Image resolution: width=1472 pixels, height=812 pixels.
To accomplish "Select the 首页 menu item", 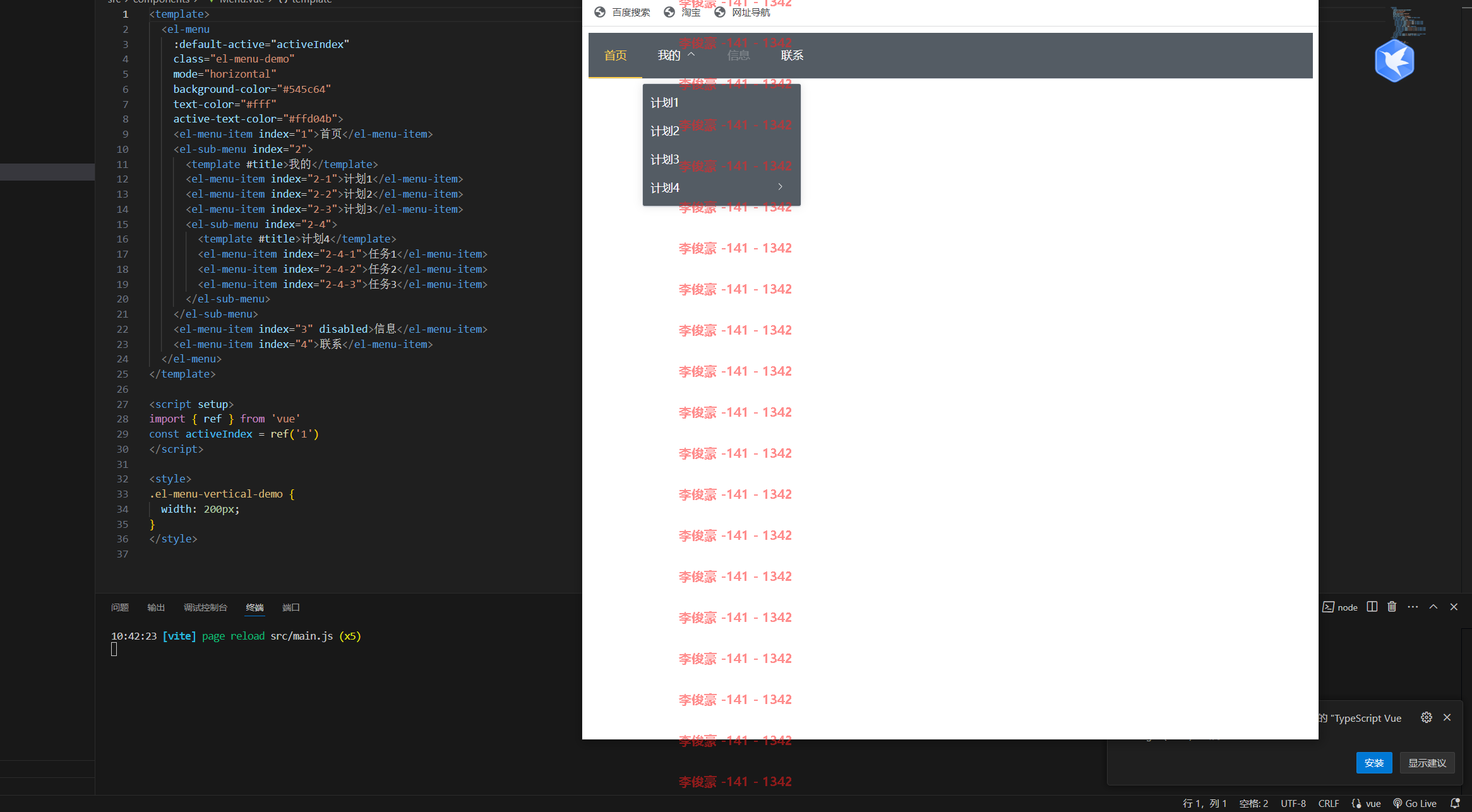I will pos(615,56).
